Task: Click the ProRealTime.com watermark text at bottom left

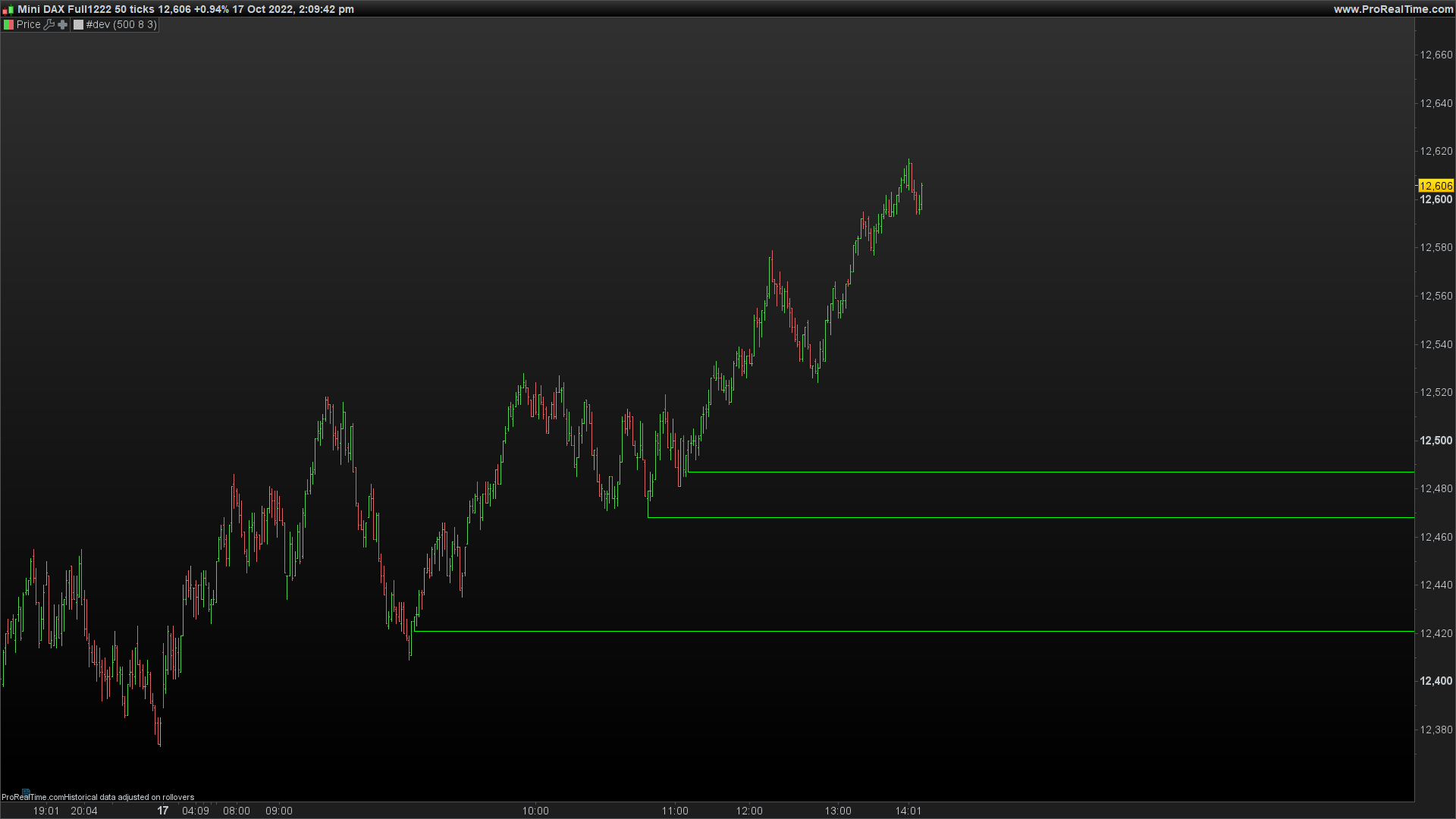Action: 32,797
